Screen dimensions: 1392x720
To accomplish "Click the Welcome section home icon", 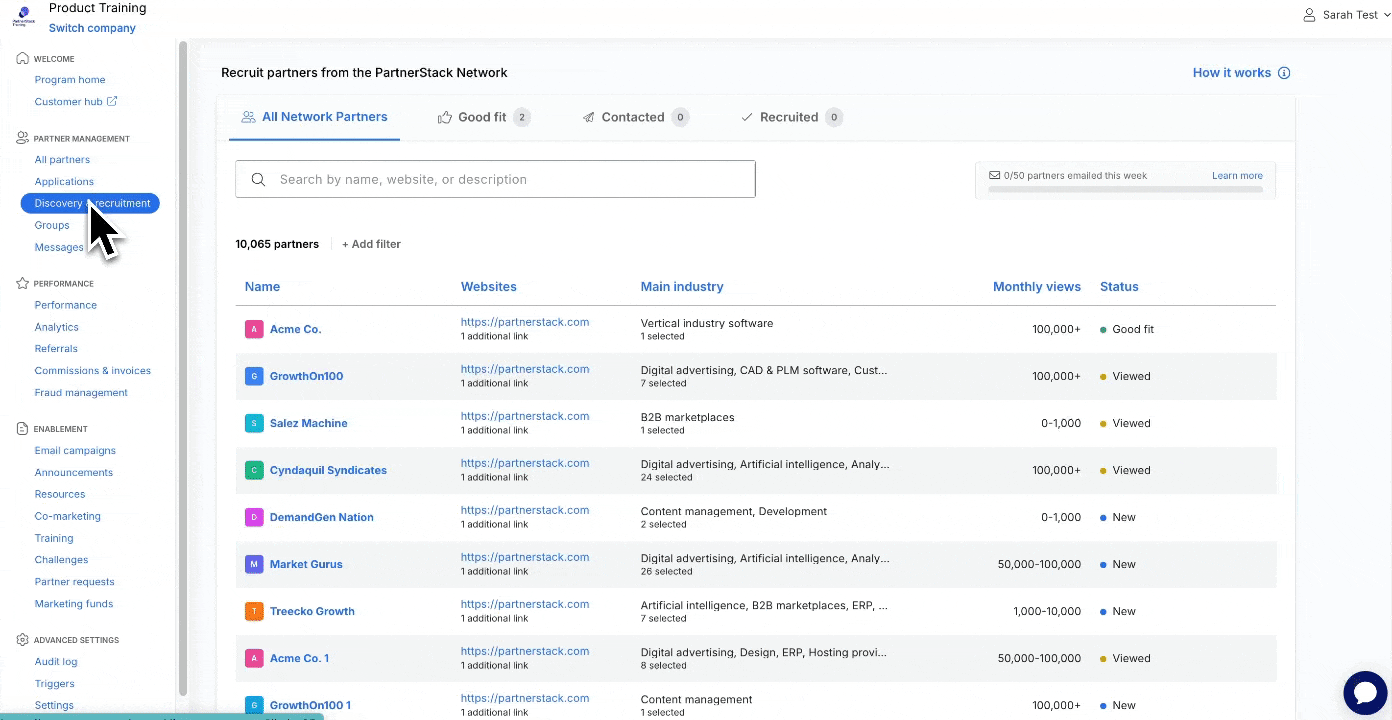I will [x=22, y=58].
